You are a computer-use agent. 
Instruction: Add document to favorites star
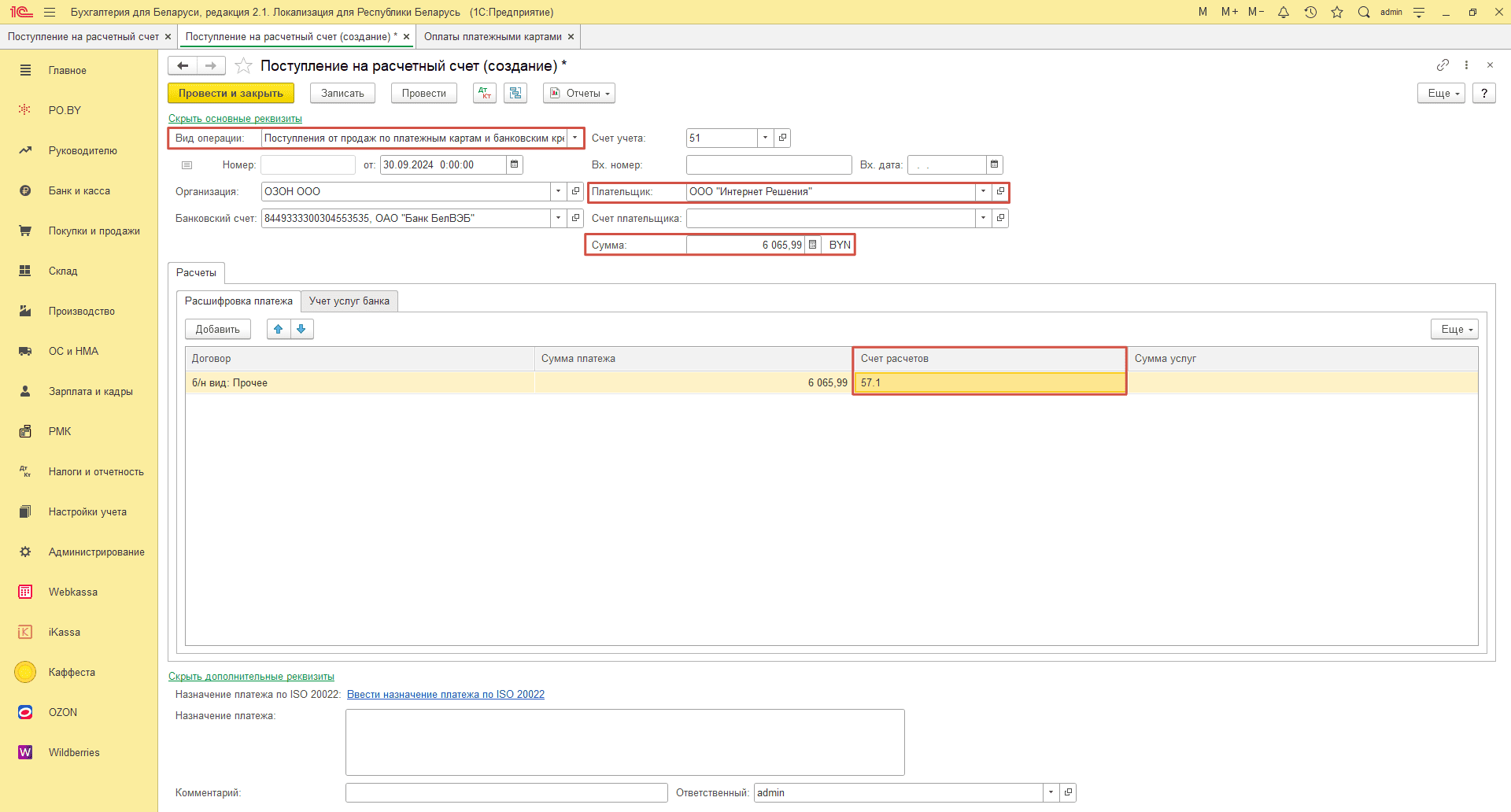tap(244, 65)
